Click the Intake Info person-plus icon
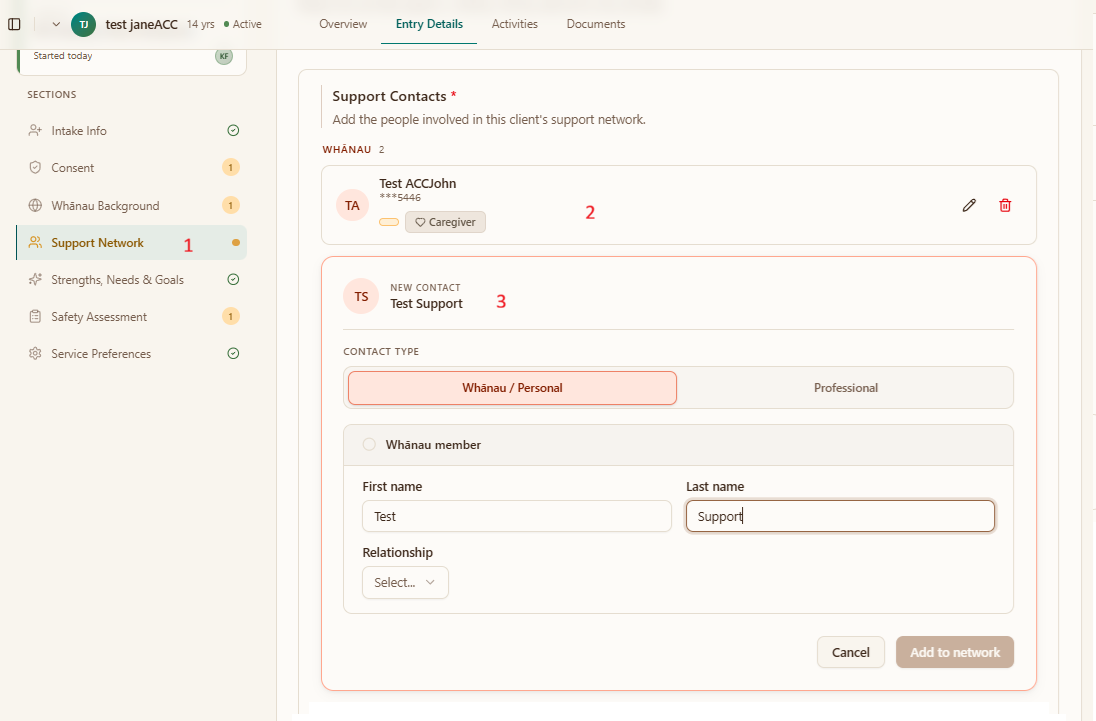 pyautogui.click(x=35, y=131)
